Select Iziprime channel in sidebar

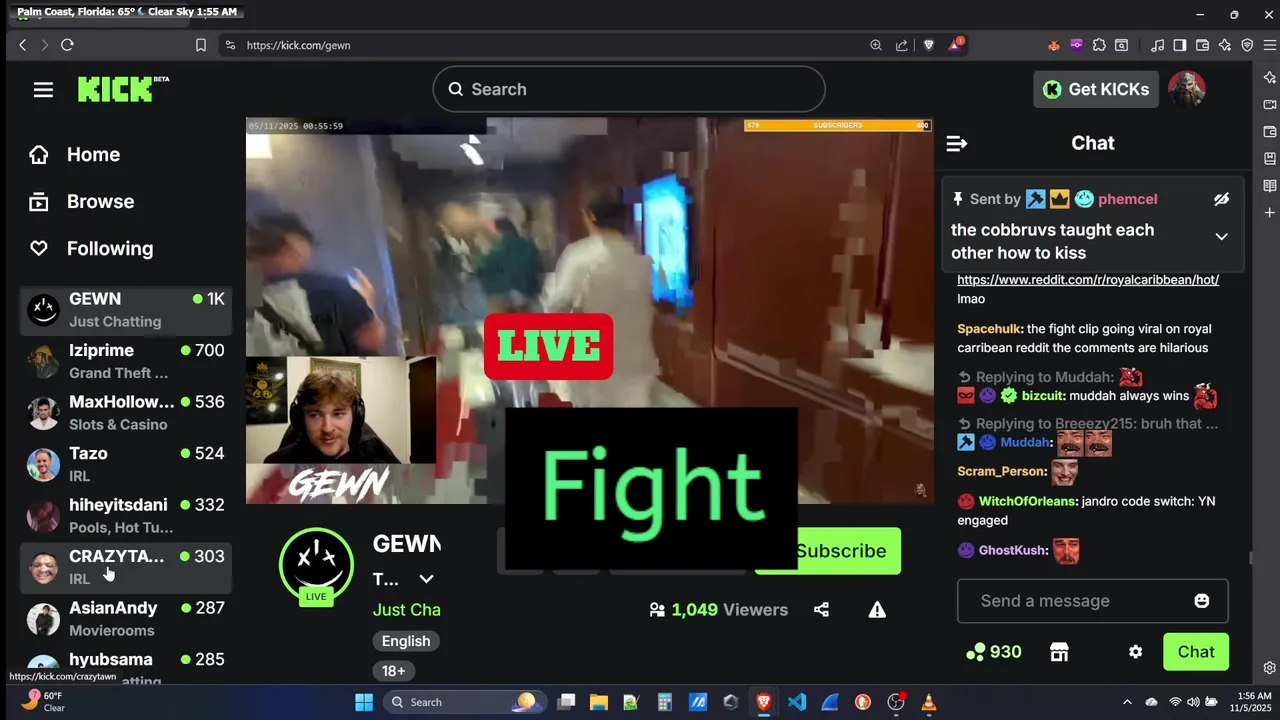point(126,361)
